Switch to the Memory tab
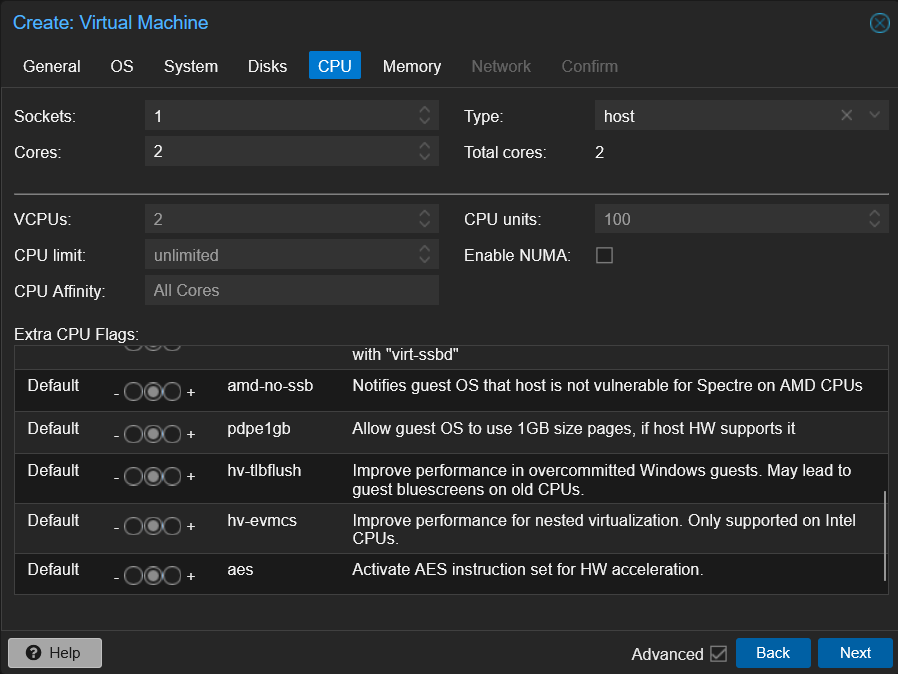The width and height of the screenshot is (898, 674). 411,66
